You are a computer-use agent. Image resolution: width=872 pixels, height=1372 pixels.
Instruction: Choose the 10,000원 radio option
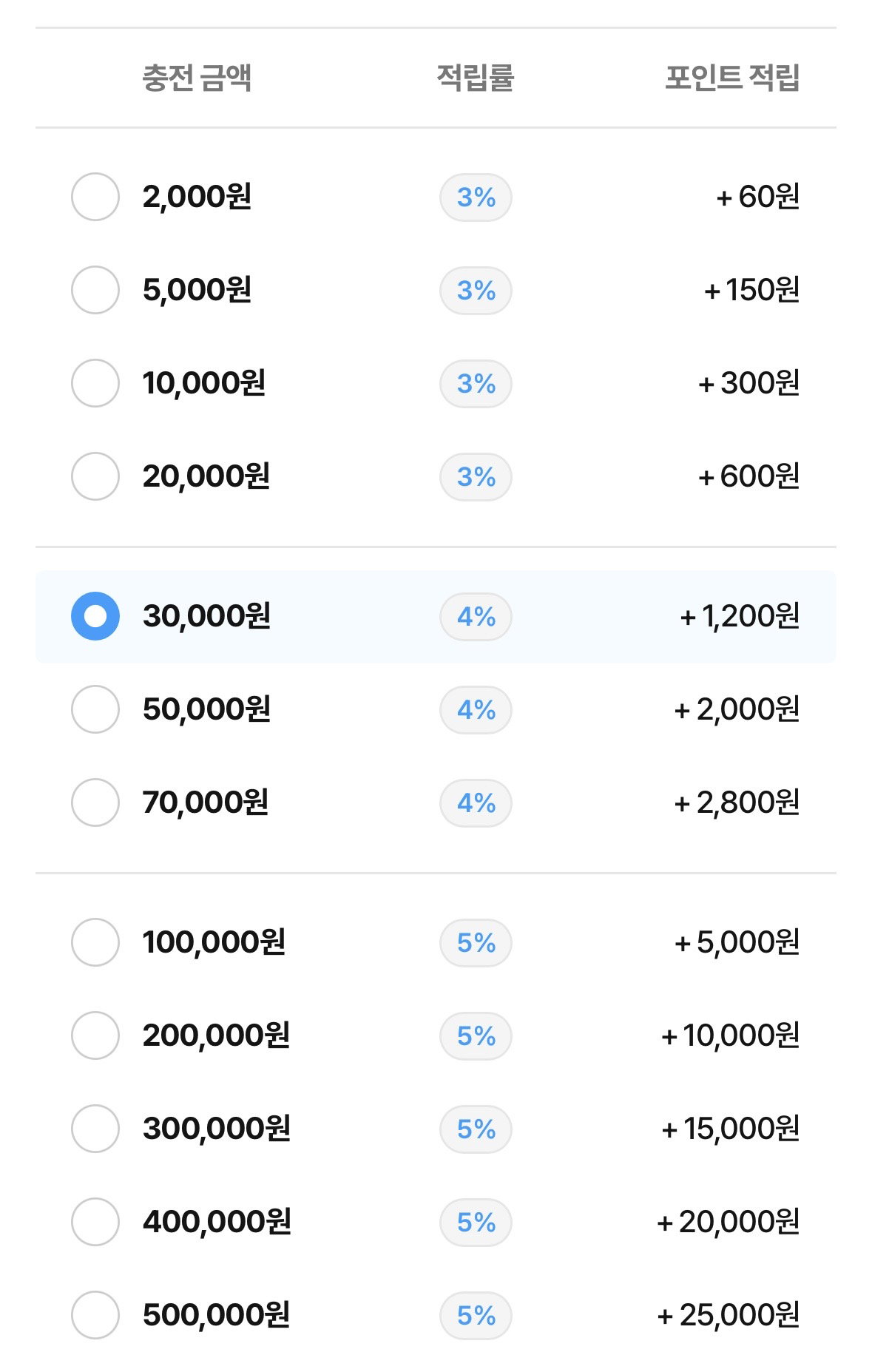(95, 383)
